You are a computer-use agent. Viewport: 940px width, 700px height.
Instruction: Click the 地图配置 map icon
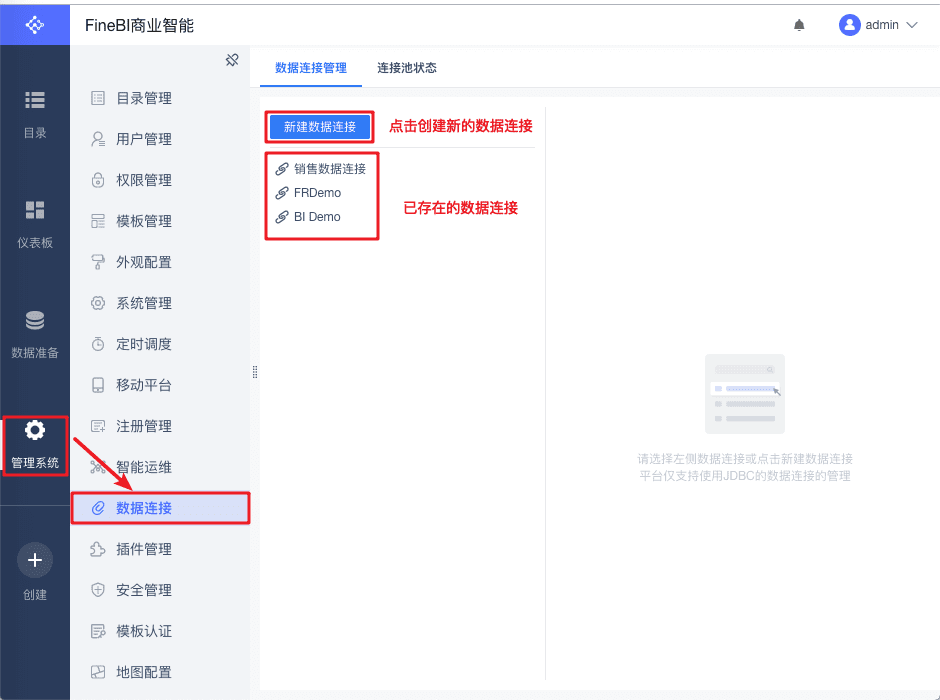tap(98, 672)
